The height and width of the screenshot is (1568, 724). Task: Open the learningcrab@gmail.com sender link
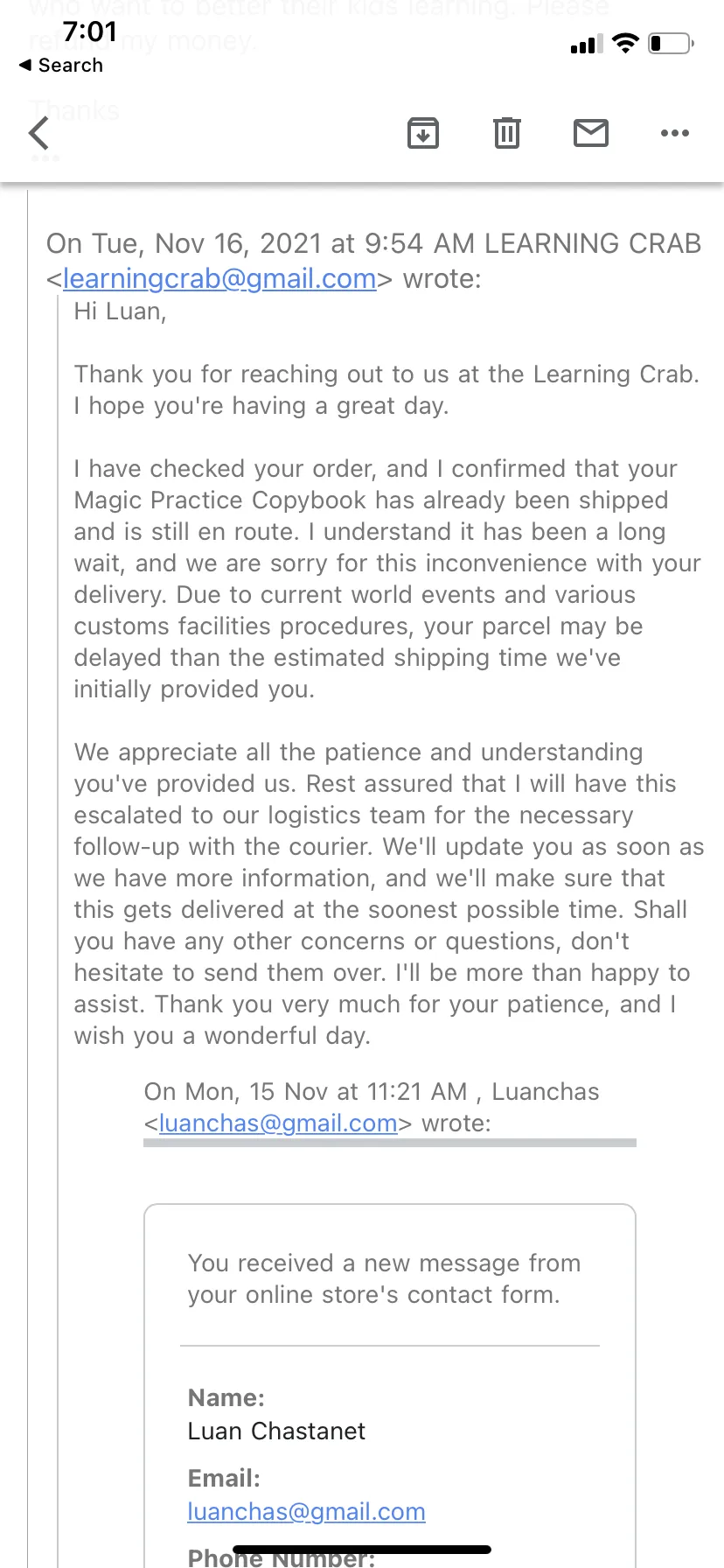tap(219, 278)
